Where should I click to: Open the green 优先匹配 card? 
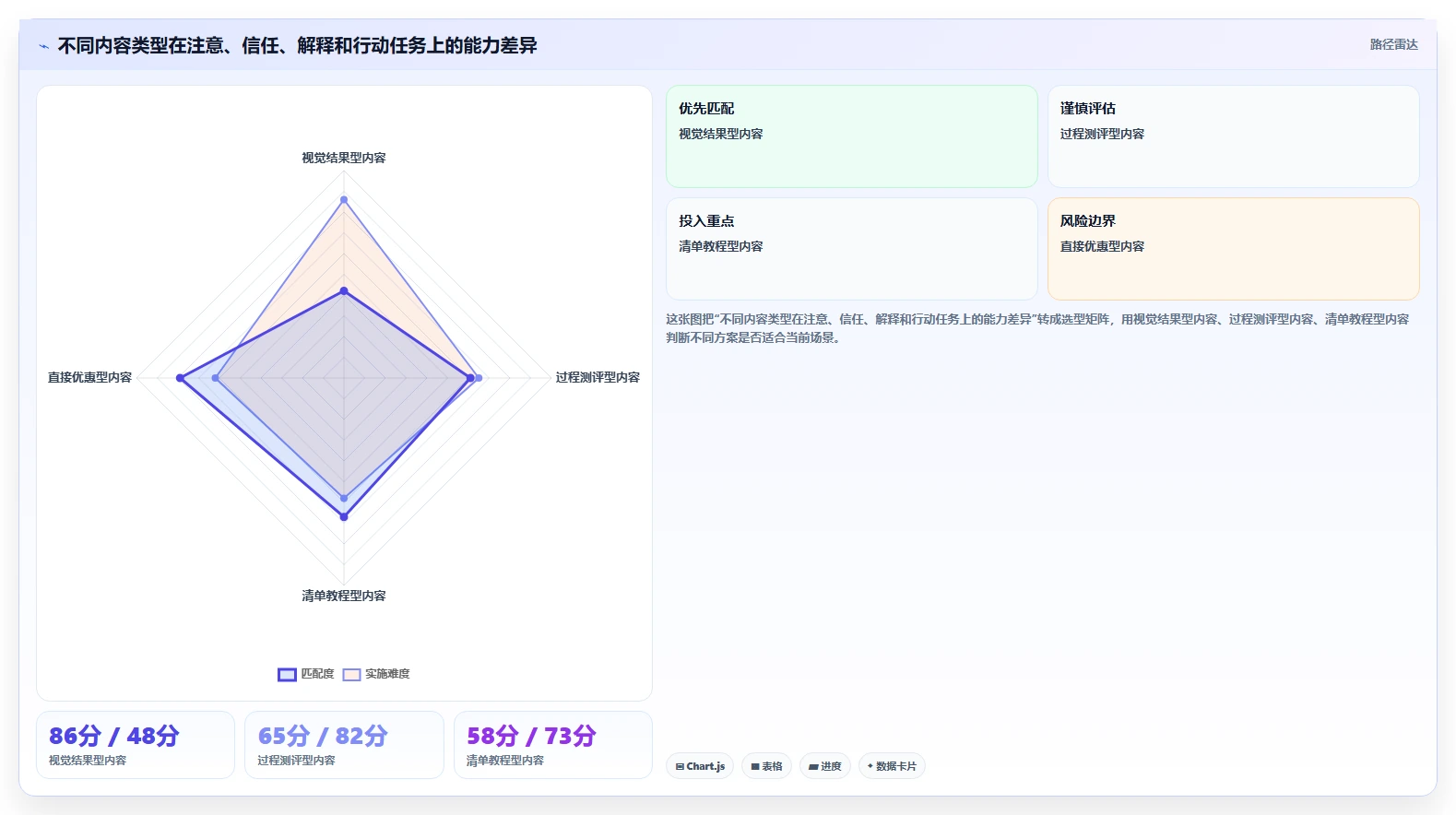pos(852,136)
